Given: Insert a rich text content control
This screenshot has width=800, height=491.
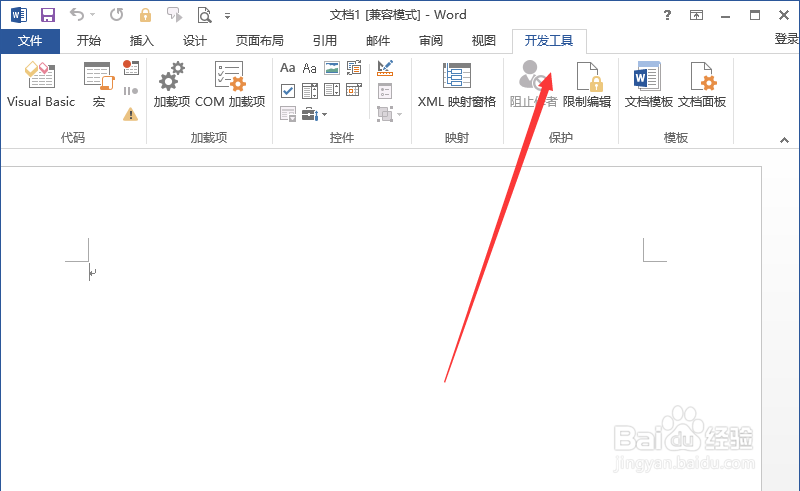Looking at the screenshot, I should tap(288, 67).
